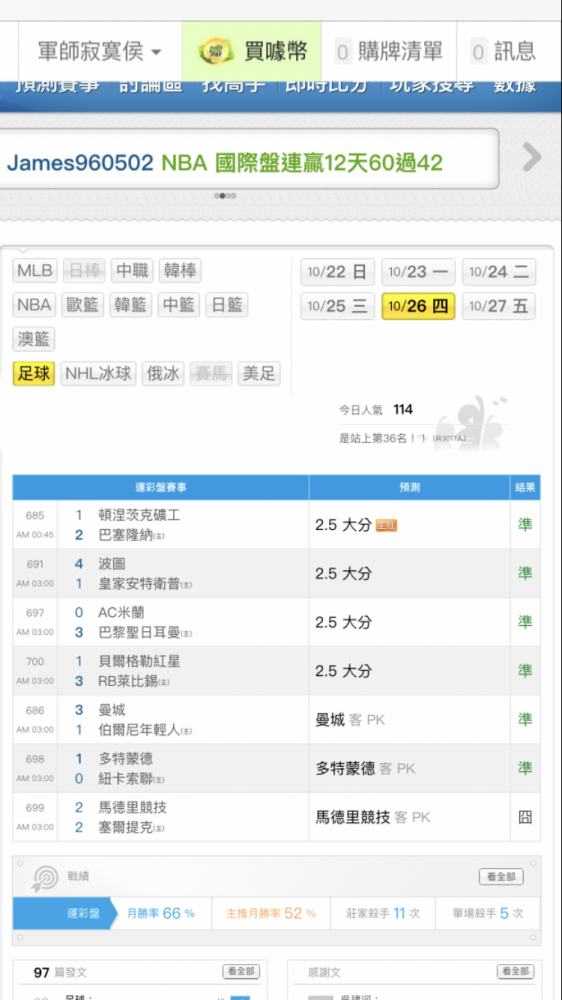Open the 軍師寂寞侯 account dropdown
562x1000 pixels.
[x=100, y=52]
